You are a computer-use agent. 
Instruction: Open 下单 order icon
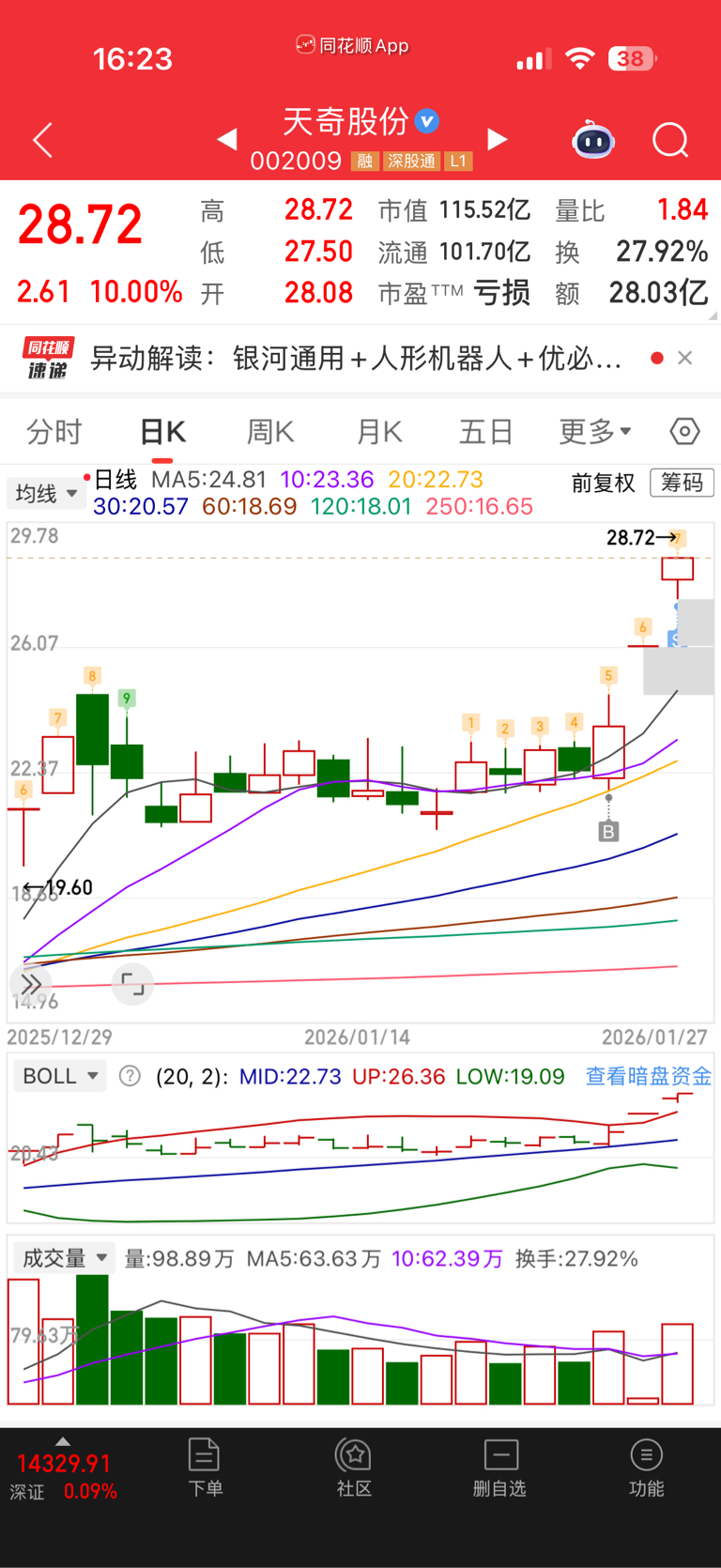(x=205, y=1468)
